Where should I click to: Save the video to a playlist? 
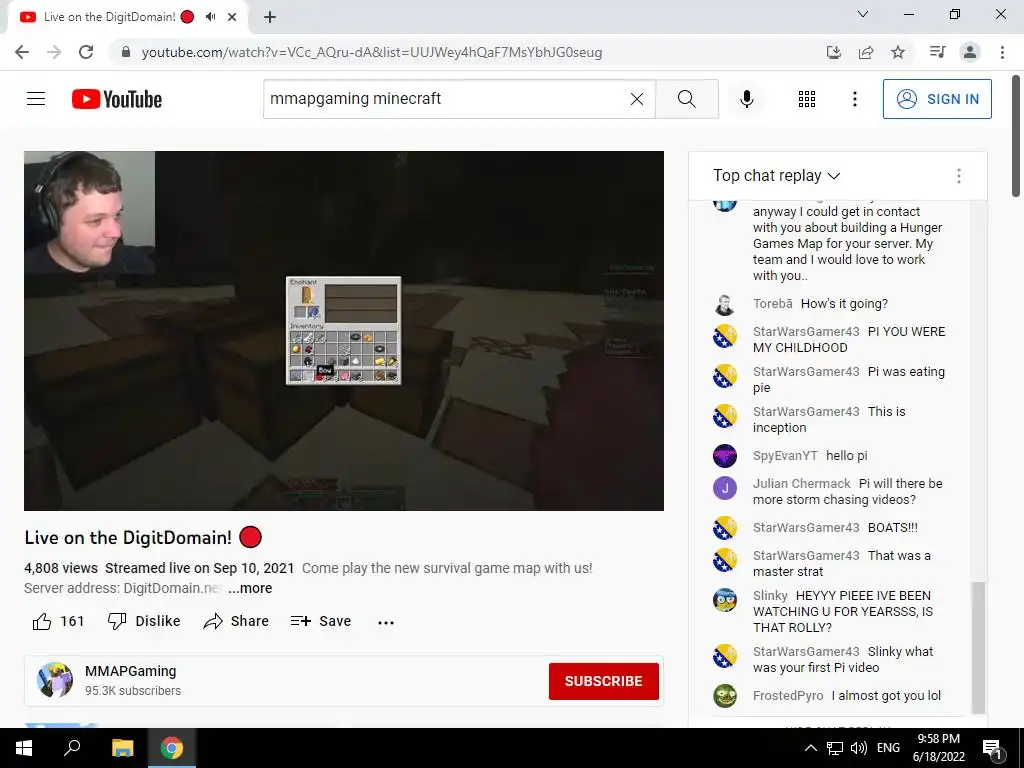321,621
